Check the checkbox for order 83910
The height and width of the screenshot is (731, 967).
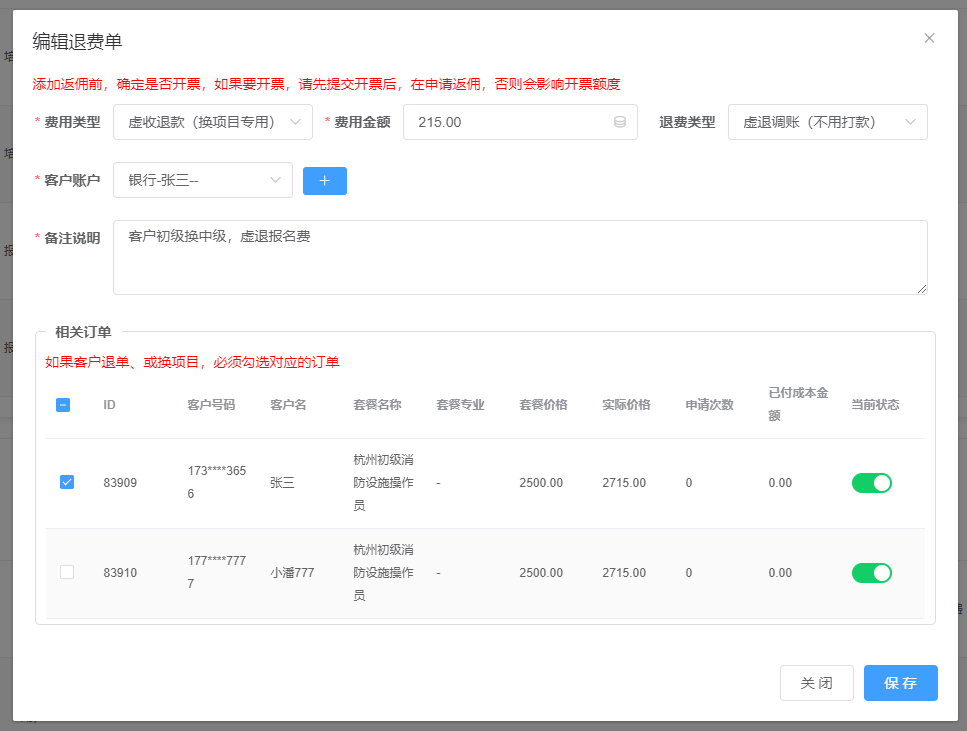(67, 572)
